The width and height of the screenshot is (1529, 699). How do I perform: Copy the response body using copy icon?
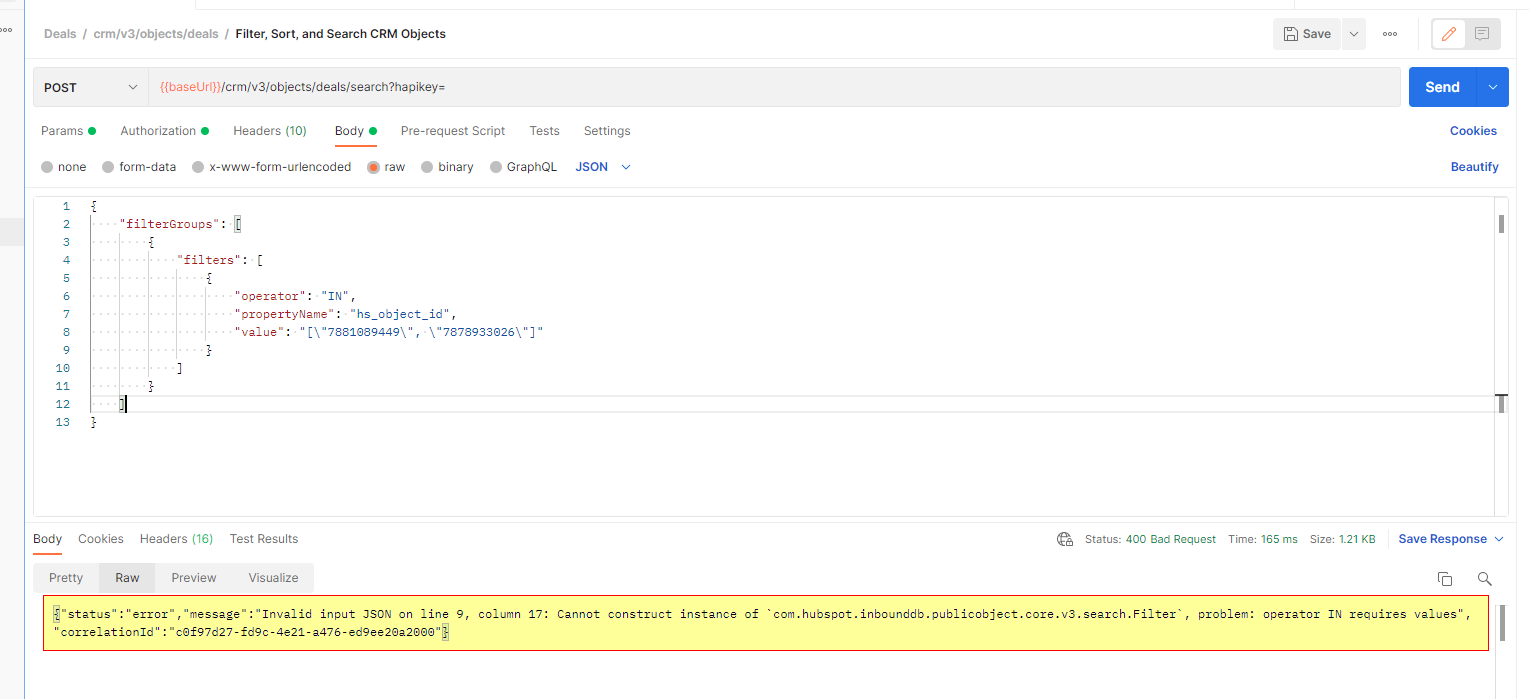(1444, 578)
